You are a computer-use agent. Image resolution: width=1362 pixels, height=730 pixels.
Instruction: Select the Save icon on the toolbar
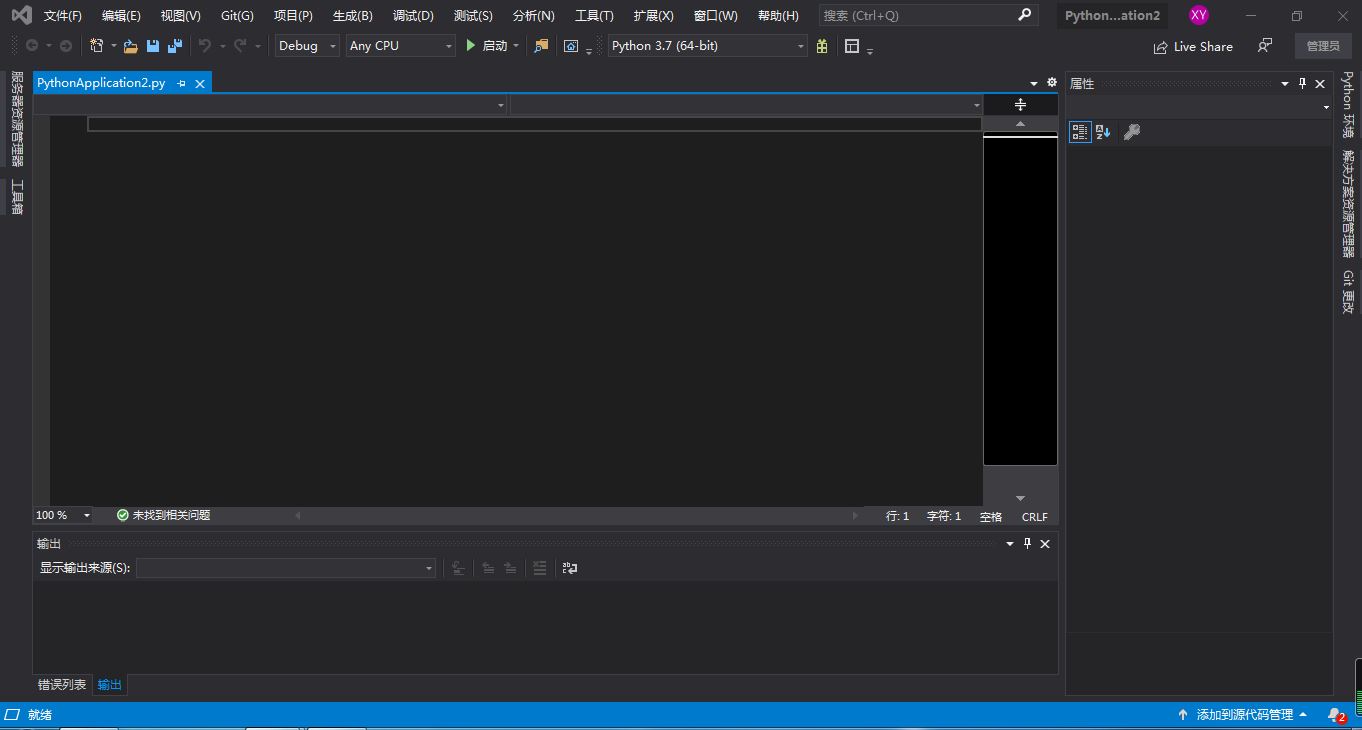[x=152, y=46]
